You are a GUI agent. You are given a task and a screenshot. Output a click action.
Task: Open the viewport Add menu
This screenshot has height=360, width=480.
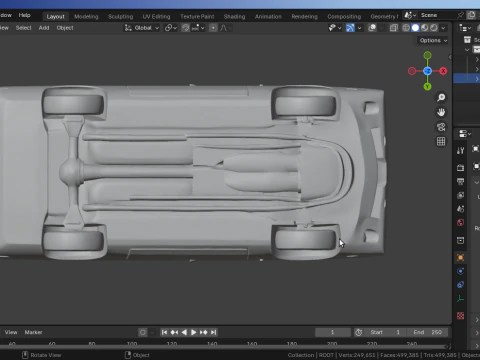click(x=44, y=28)
